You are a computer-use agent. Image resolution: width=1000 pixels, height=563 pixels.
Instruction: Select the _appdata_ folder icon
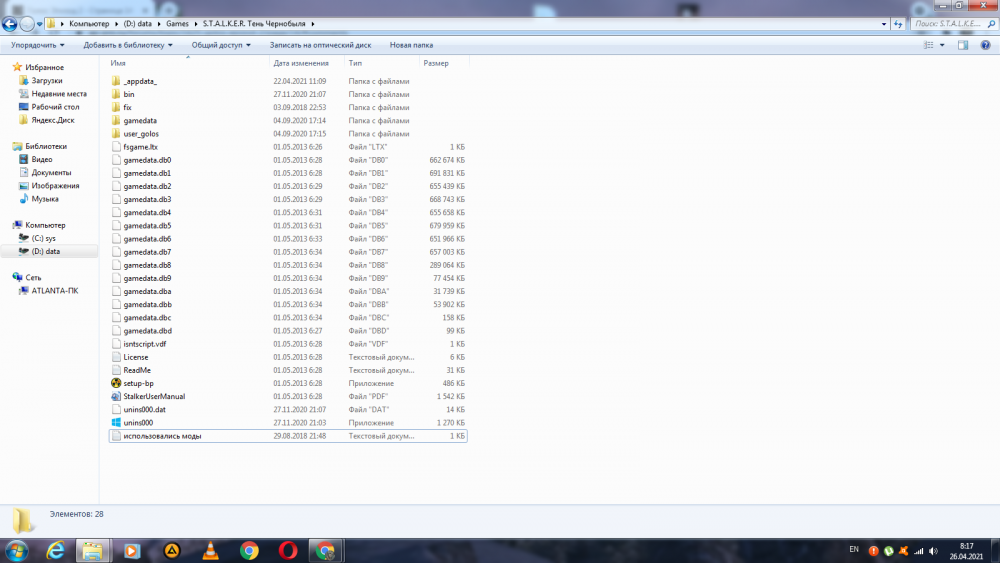click(x=116, y=81)
